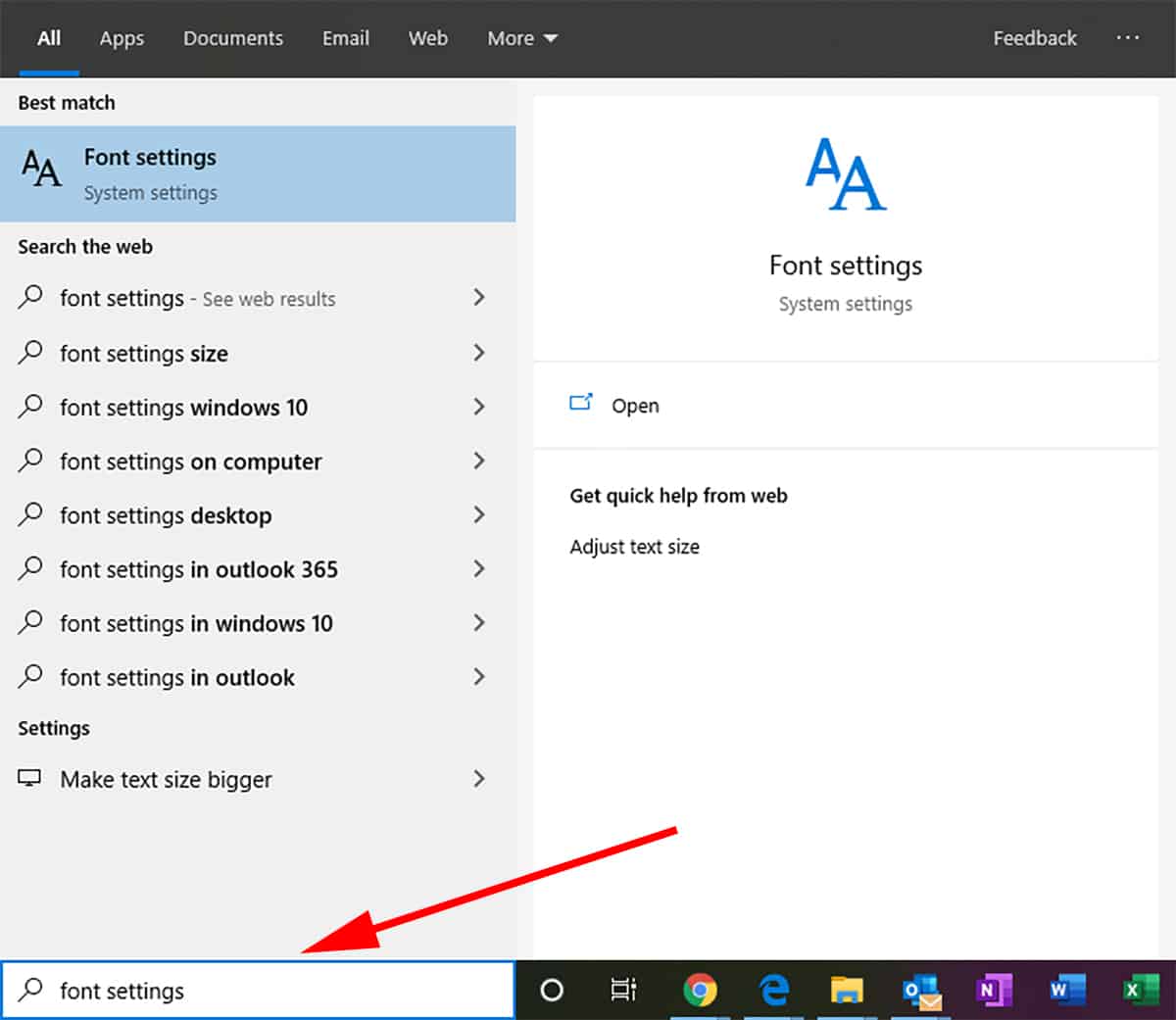This screenshot has height=1020, width=1176.
Task: Expand arrow for 'font settings size'
Action: click(x=479, y=353)
